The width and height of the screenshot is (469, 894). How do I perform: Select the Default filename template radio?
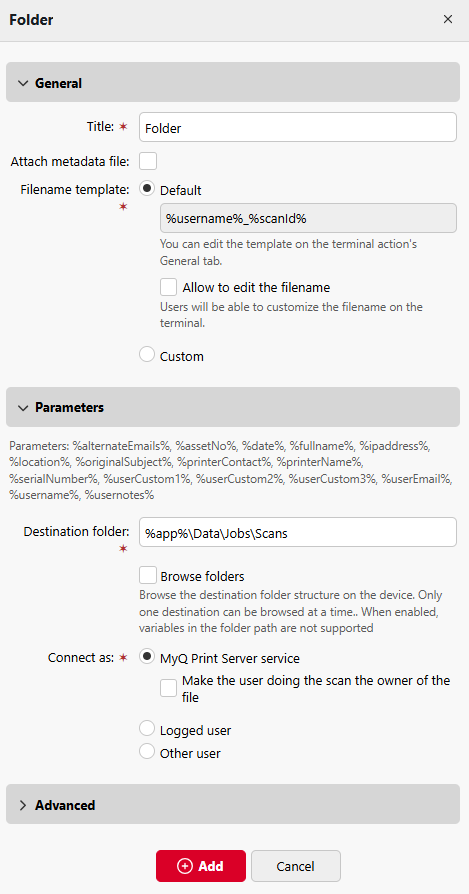(x=147, y=189)
